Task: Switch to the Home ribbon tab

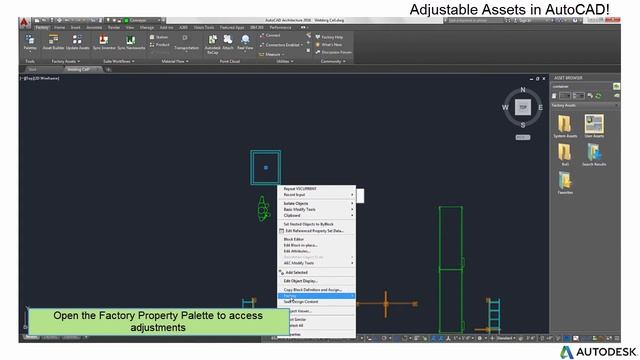Action: pyautogui.click(x=60, y=28)
